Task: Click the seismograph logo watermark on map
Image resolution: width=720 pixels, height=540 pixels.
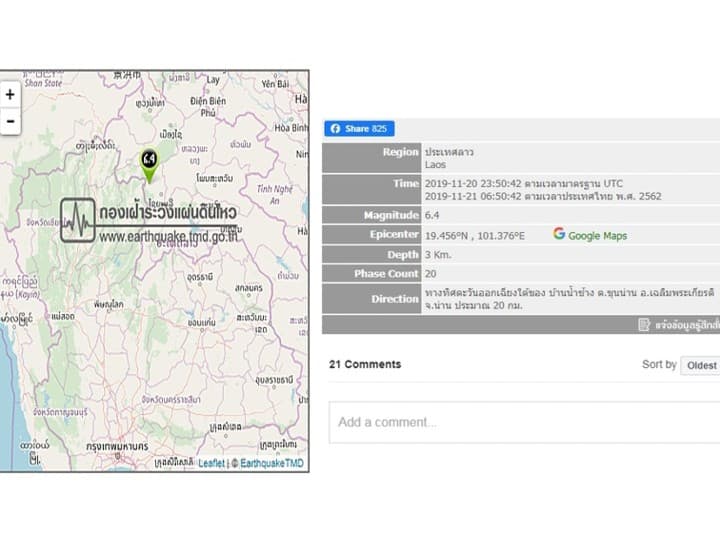Action: point(77,219)
